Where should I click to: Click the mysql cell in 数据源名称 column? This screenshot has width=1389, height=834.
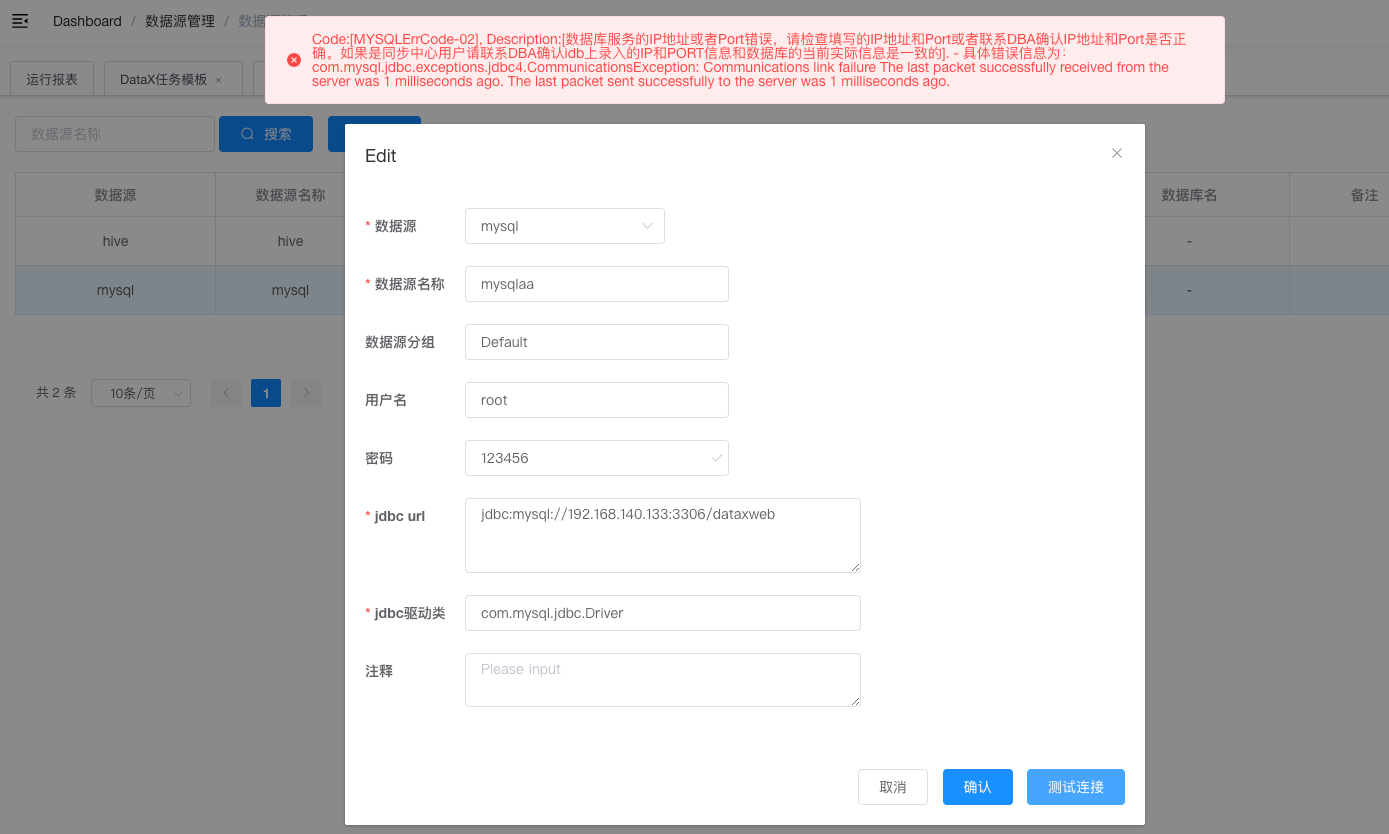click(290, 290)
